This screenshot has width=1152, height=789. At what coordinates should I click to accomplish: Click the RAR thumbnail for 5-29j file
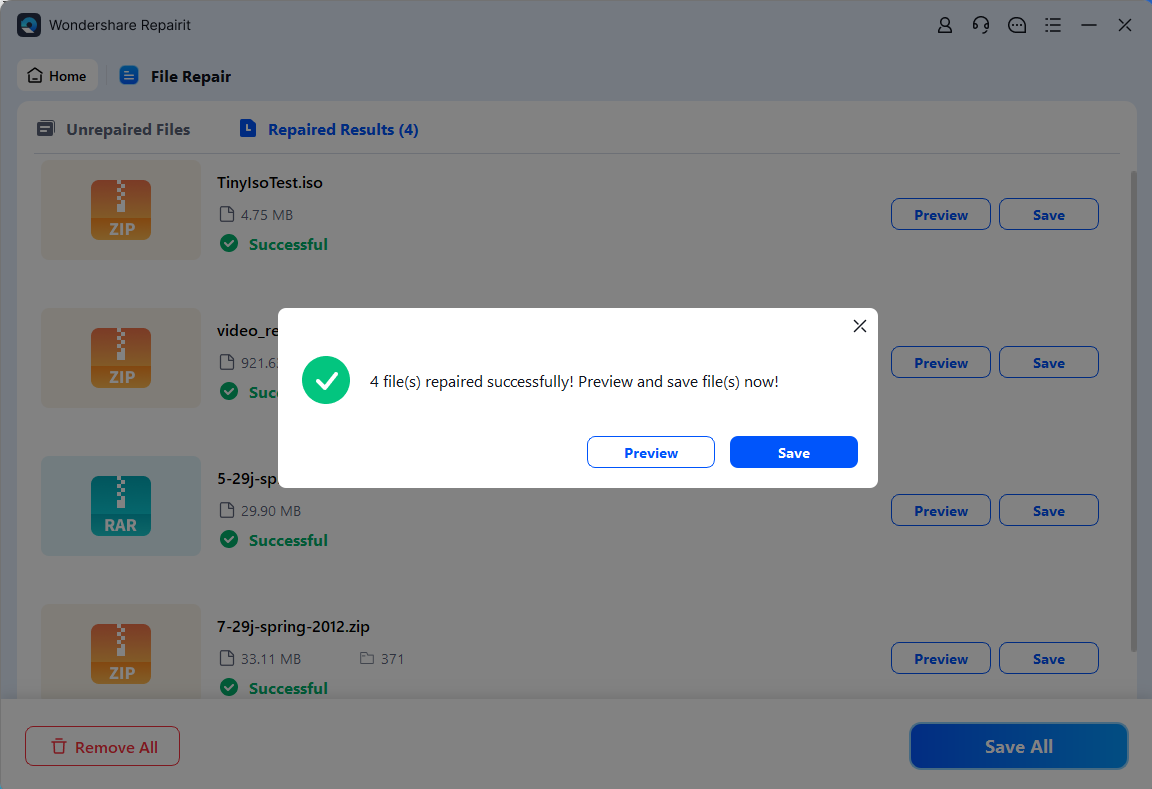pos(121,506)
